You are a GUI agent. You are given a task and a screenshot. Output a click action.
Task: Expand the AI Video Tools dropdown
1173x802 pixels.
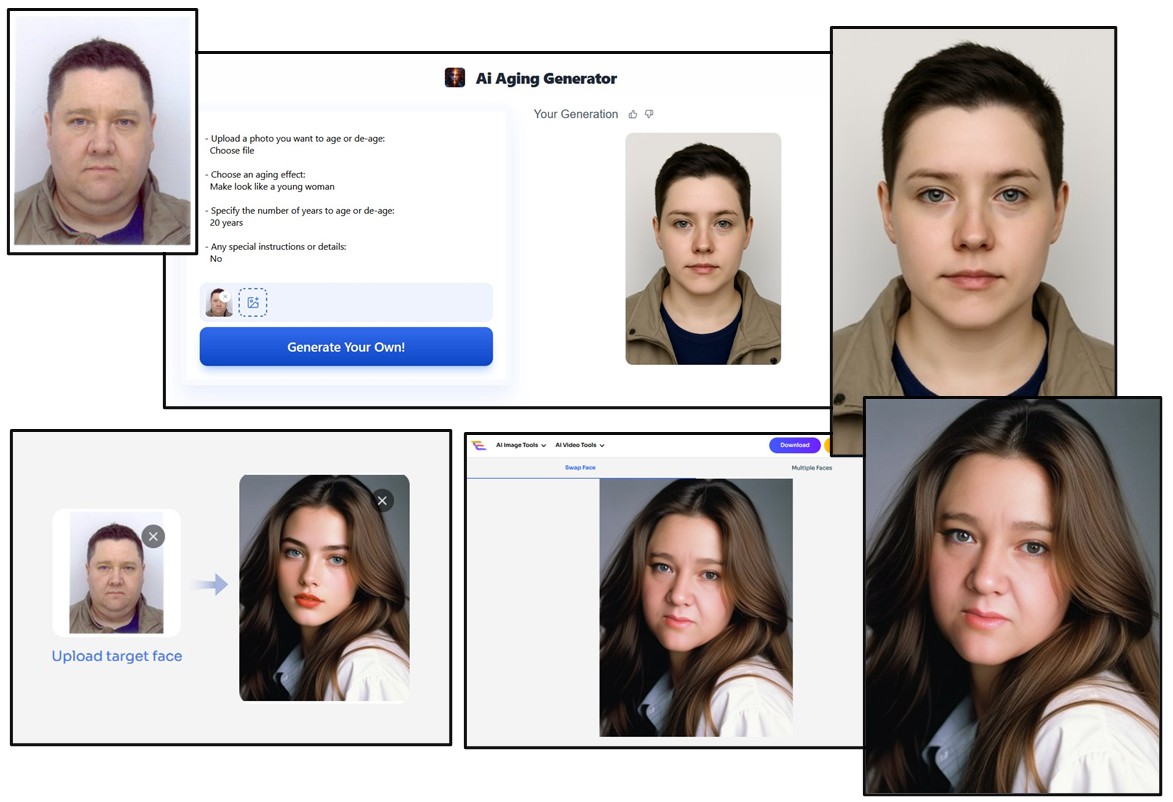click(x=580, y=445)
